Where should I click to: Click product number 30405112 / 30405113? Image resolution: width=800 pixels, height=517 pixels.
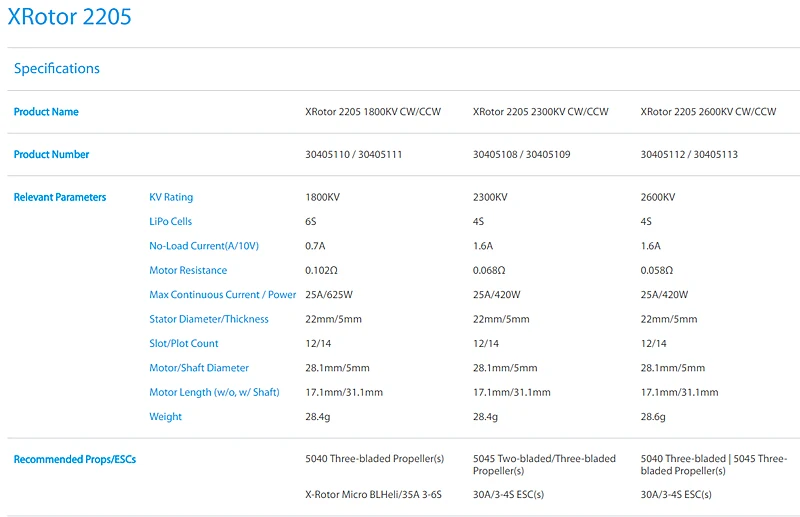[689, 154]
